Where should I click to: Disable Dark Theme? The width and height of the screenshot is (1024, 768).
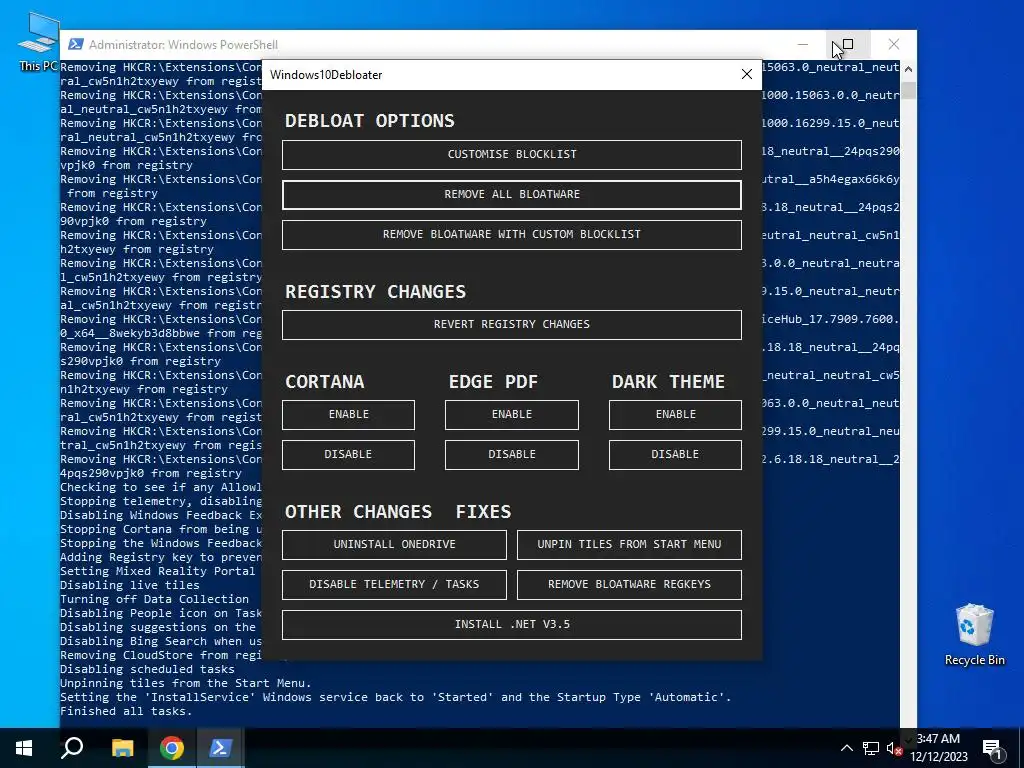675,455
